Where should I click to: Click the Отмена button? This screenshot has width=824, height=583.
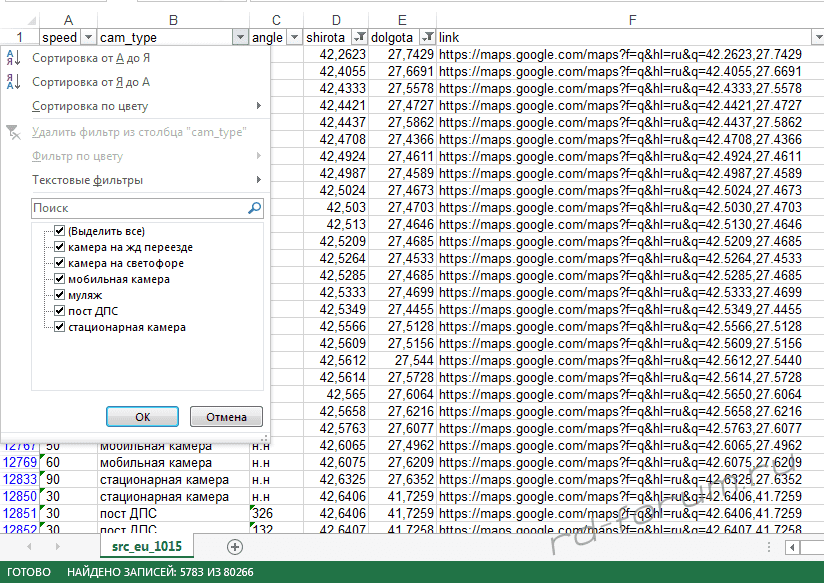(x=226, y=417)
